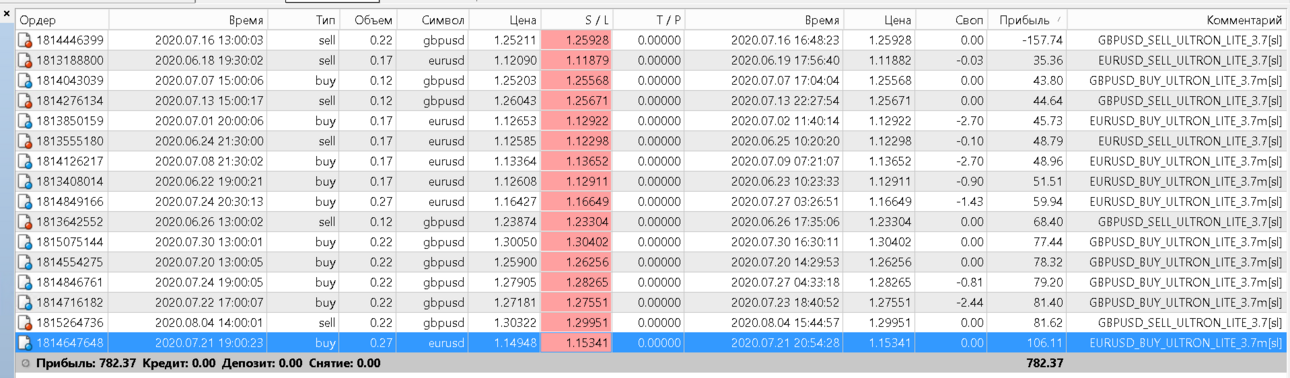
Task: Click stop loss cell 1.16649
Action: tap(576, 202)
